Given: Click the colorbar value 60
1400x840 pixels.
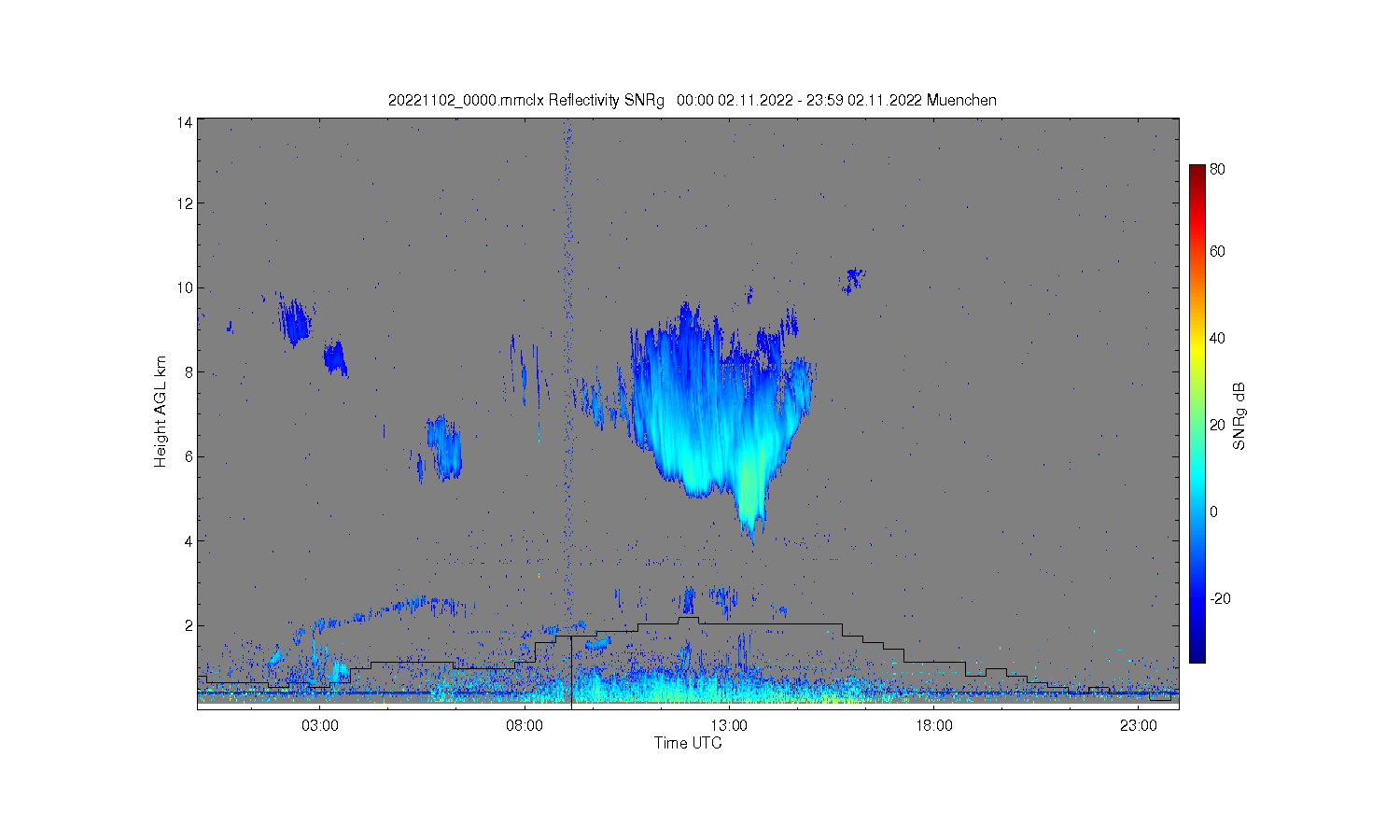Looking at the screenshot, I should point(1217,251).
